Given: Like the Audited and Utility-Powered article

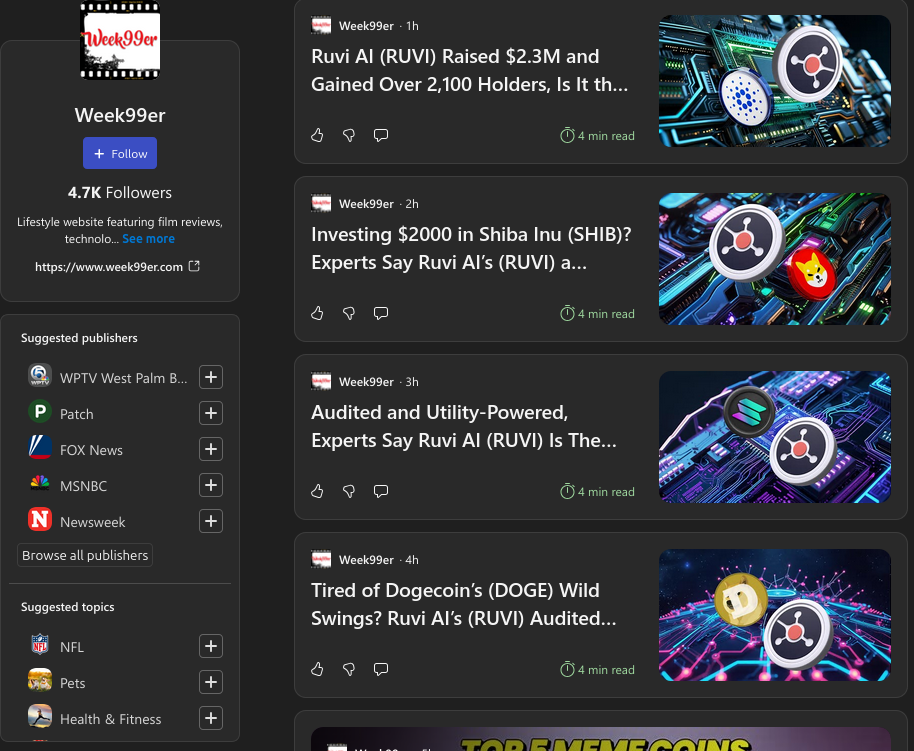Looking at the screenshot, I should 317,491.
